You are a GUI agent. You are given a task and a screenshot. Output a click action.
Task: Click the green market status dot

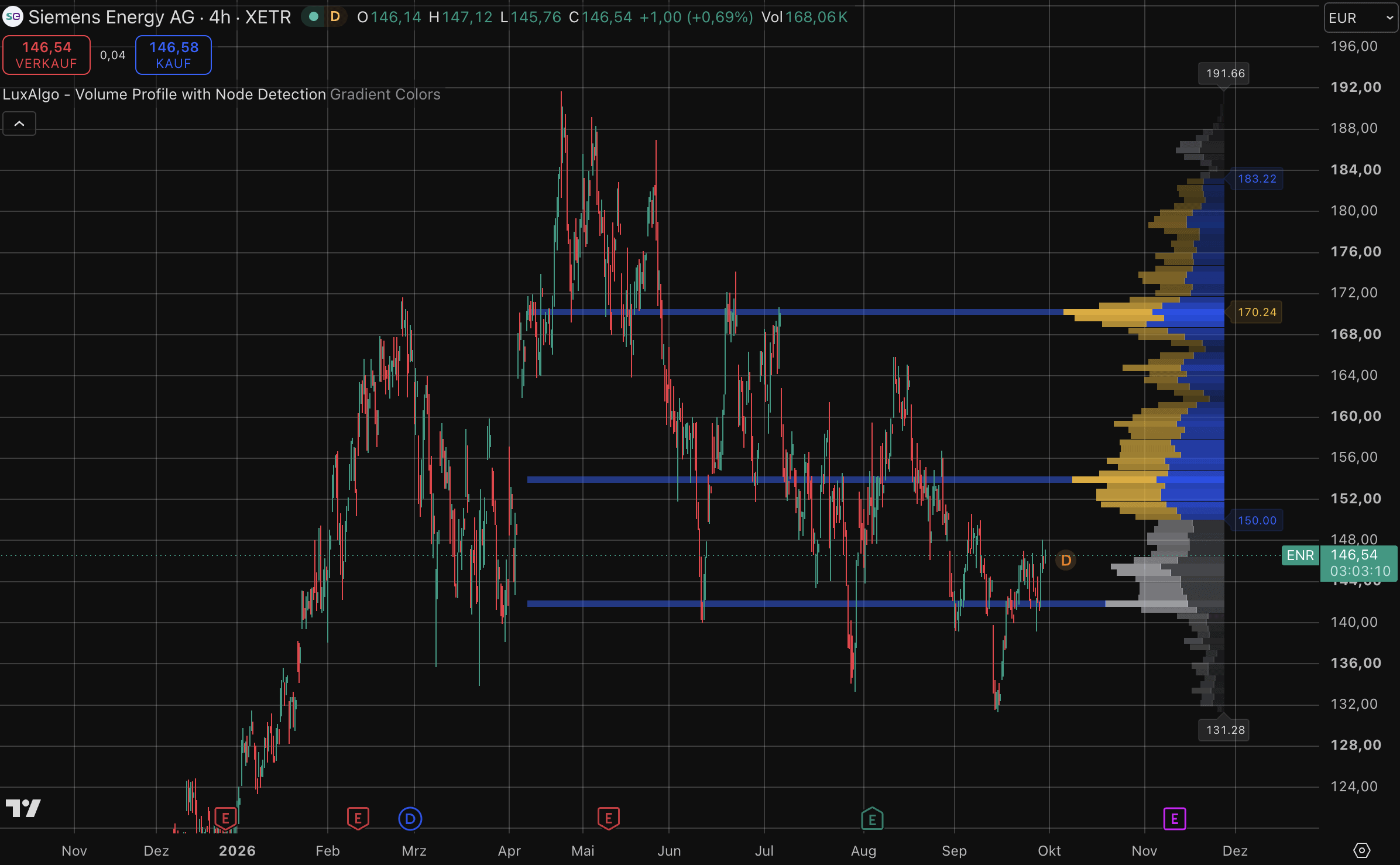tap(314, 17)
